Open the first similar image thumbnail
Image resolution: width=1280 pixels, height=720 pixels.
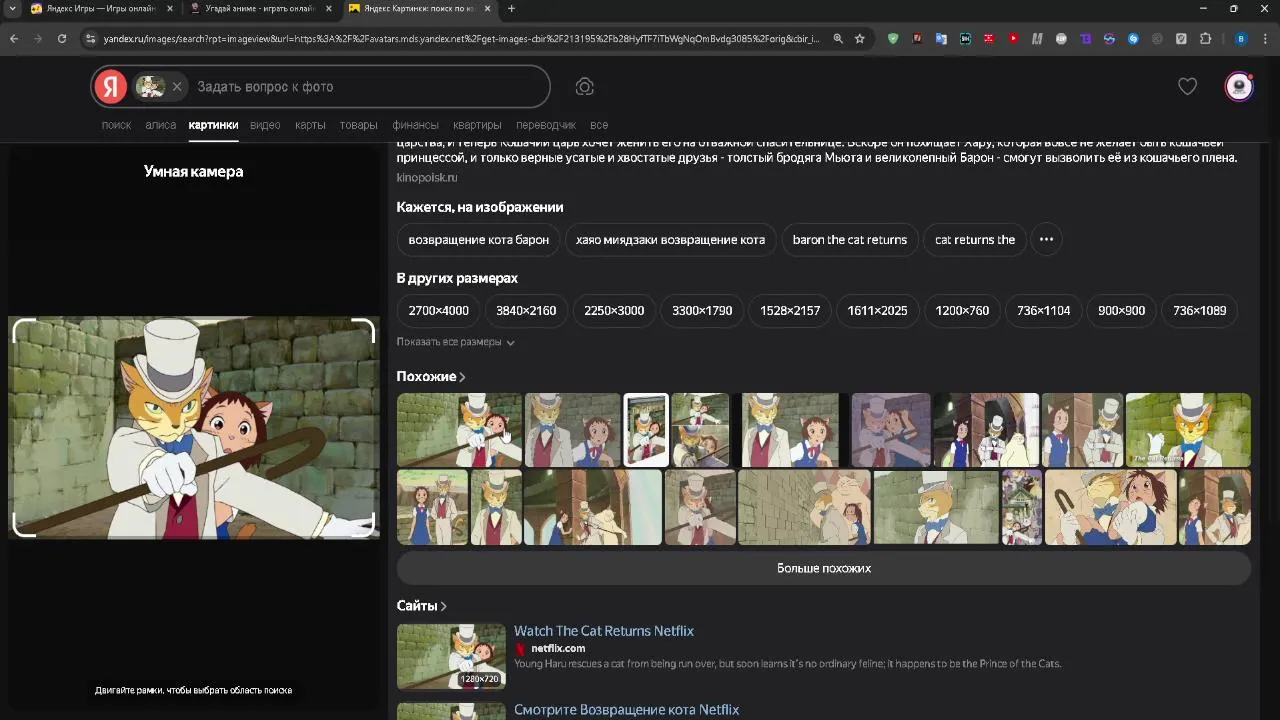tap(459, 430)
